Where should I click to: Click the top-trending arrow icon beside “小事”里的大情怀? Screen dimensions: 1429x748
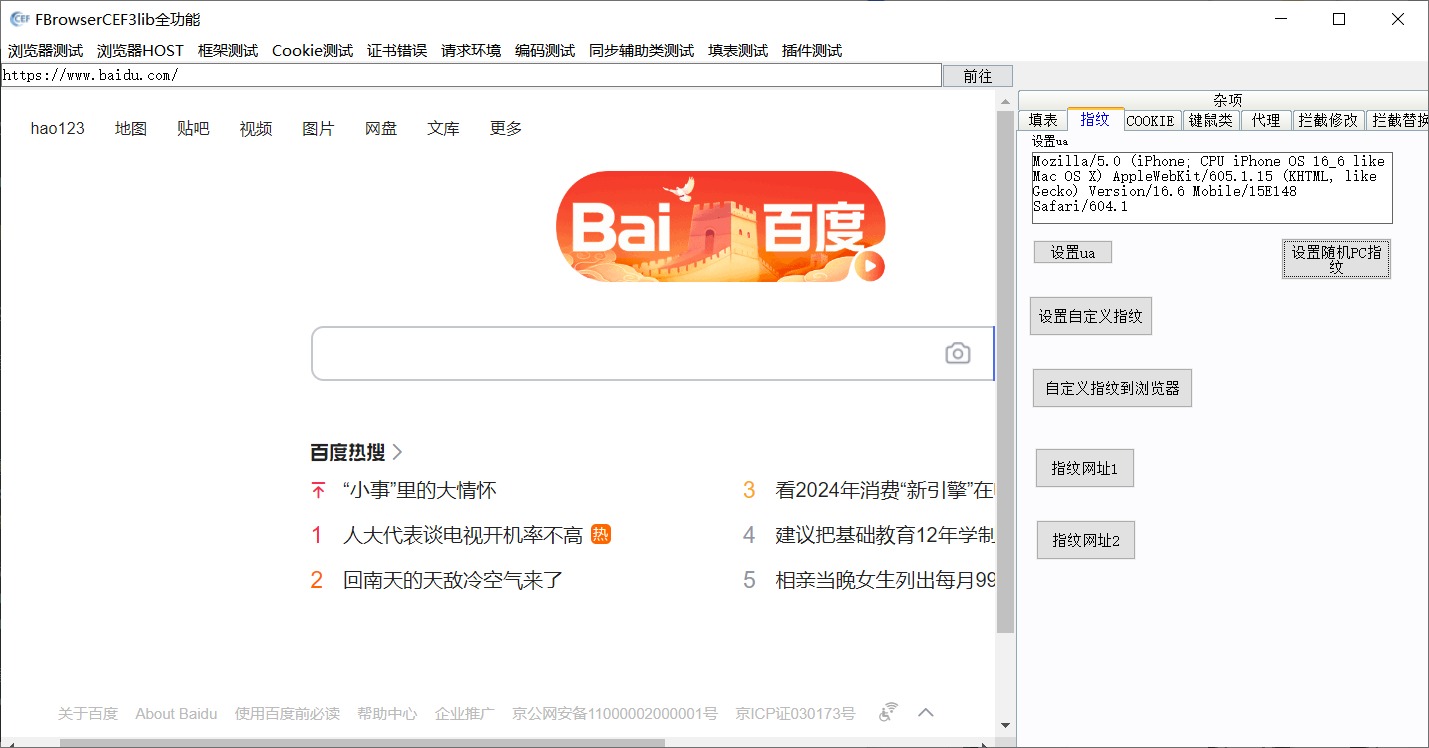[318, 490]
